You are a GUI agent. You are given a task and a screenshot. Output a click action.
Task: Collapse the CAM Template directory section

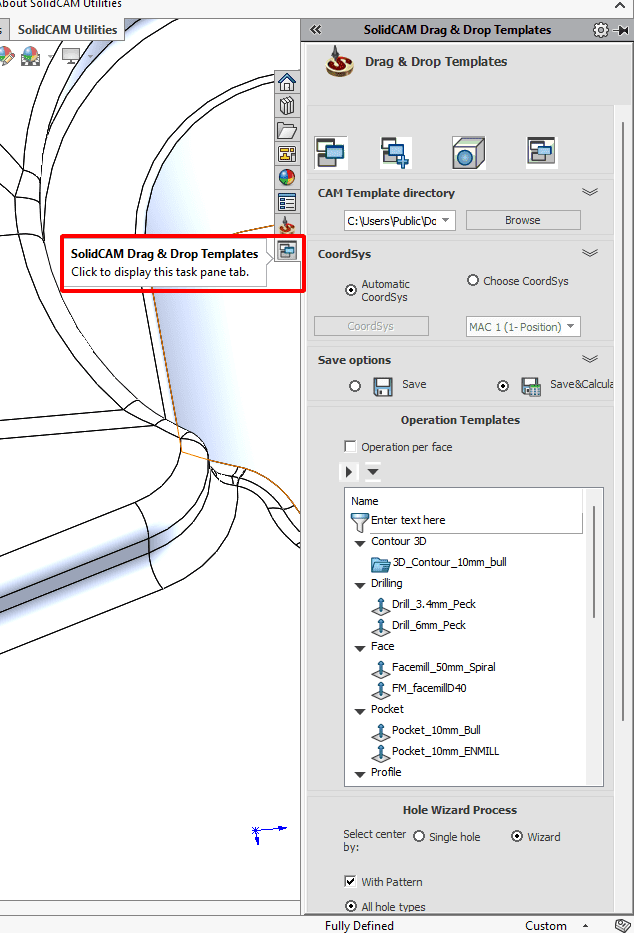tap(589, 192)
